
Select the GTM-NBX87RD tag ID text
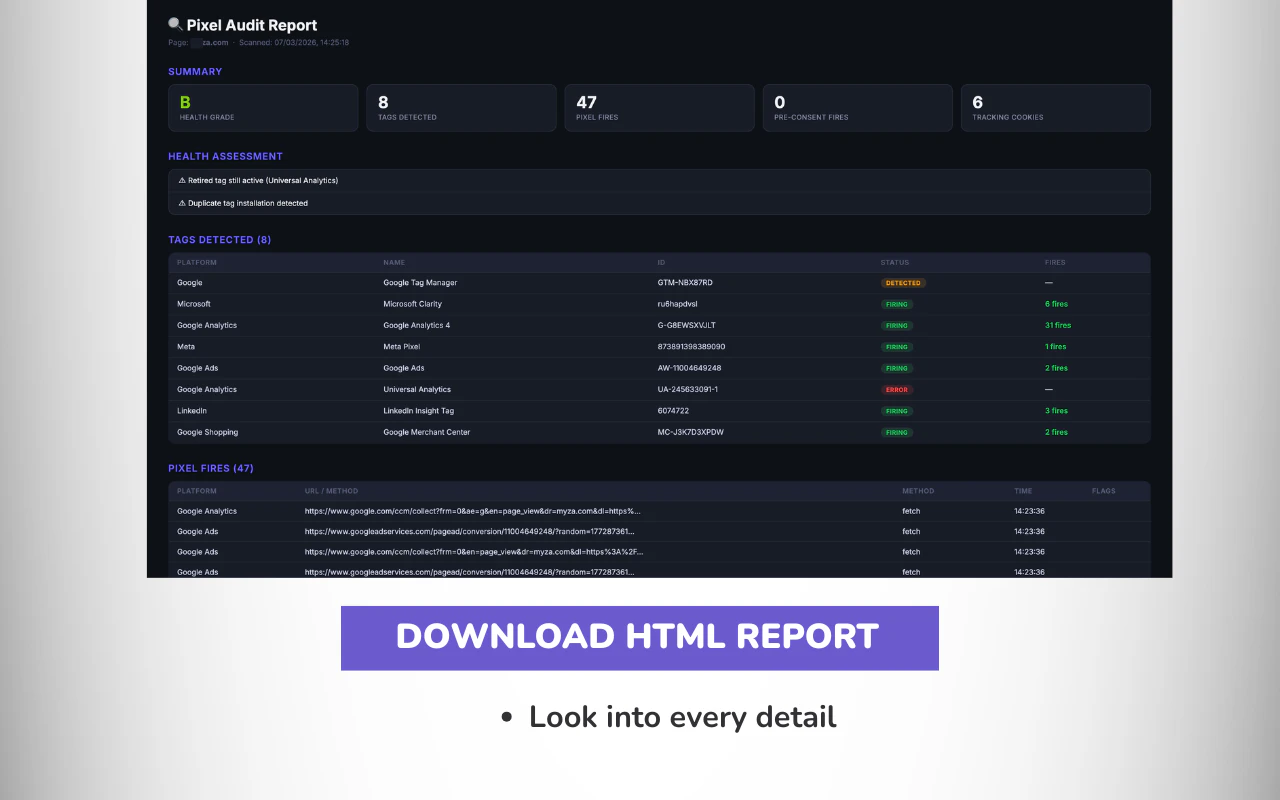click(x=686, y=283)
